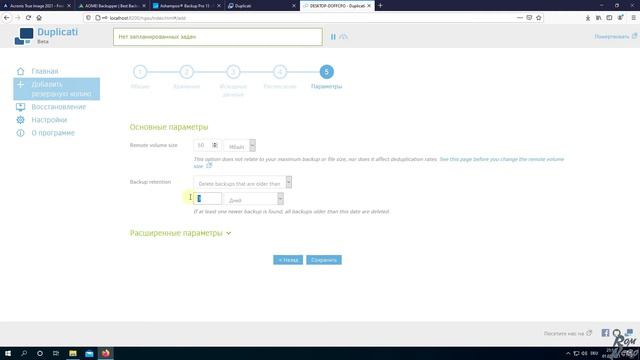Reload the current page
Screen dimensions: 640x360
[x=28, y=18]
